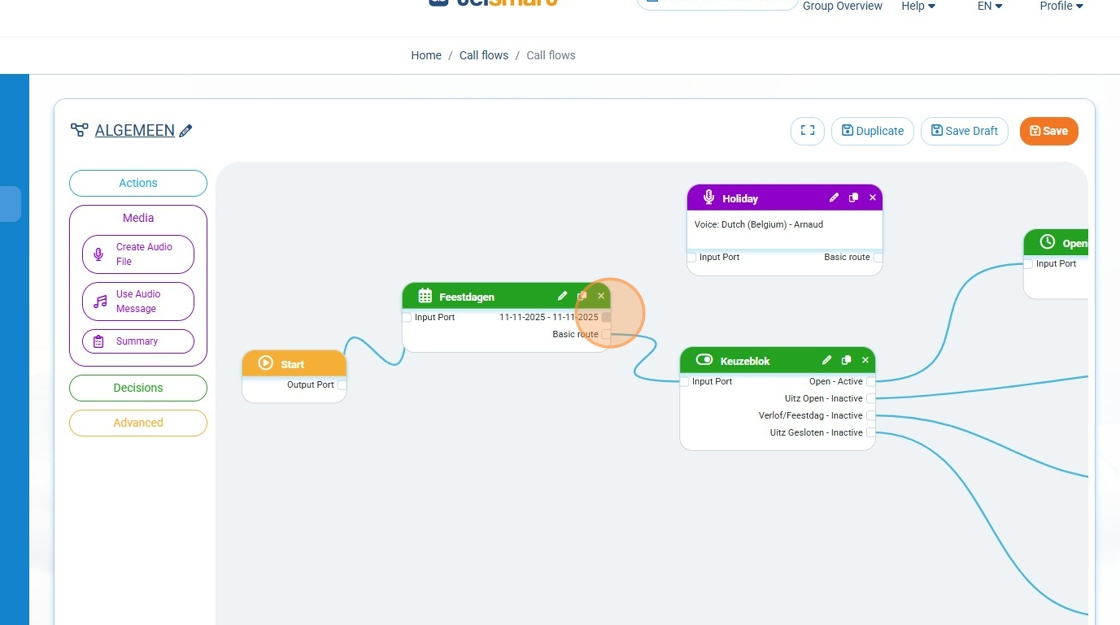Screen dimensions: 1120x625
Task: Go to the Home breadcrumb link
Action: click(x=426, y=56)
